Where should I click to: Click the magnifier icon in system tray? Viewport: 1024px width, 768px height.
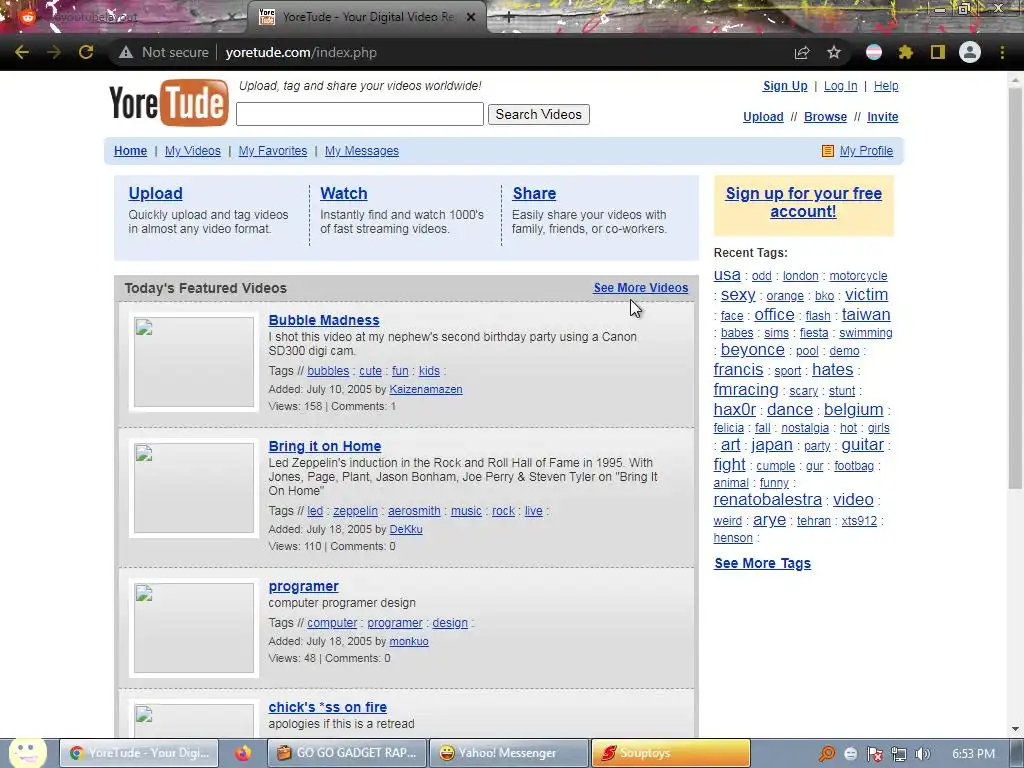(827, 754)
